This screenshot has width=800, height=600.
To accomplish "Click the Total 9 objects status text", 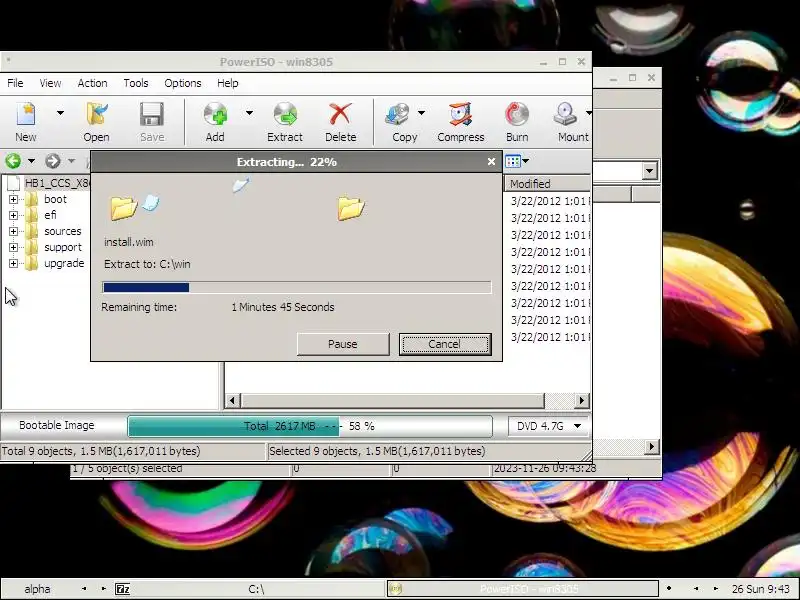I will pyautogui.click(x=101, y=451).
